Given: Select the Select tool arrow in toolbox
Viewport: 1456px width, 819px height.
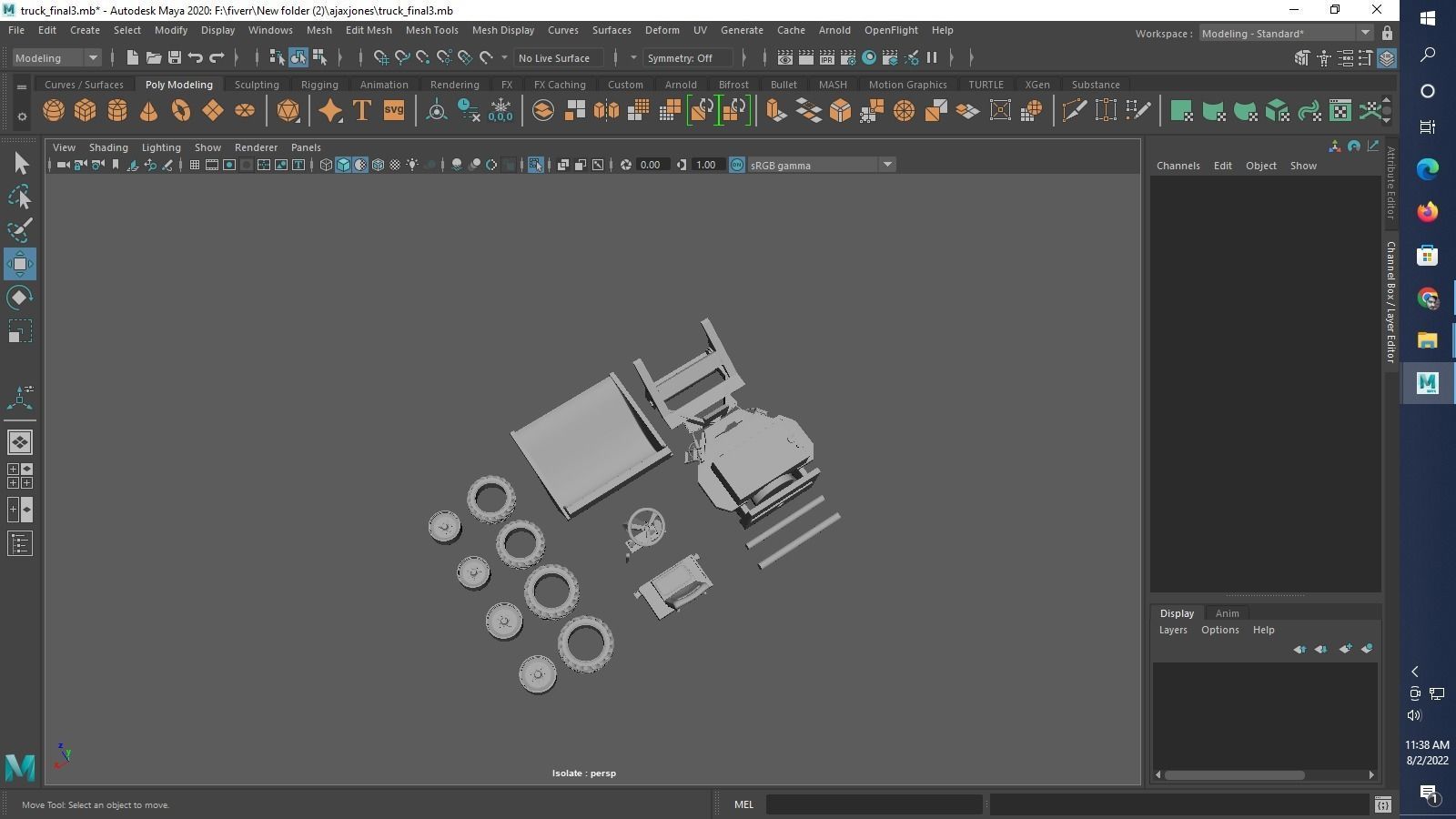Looking at the screenshot, I should [20, 164].
